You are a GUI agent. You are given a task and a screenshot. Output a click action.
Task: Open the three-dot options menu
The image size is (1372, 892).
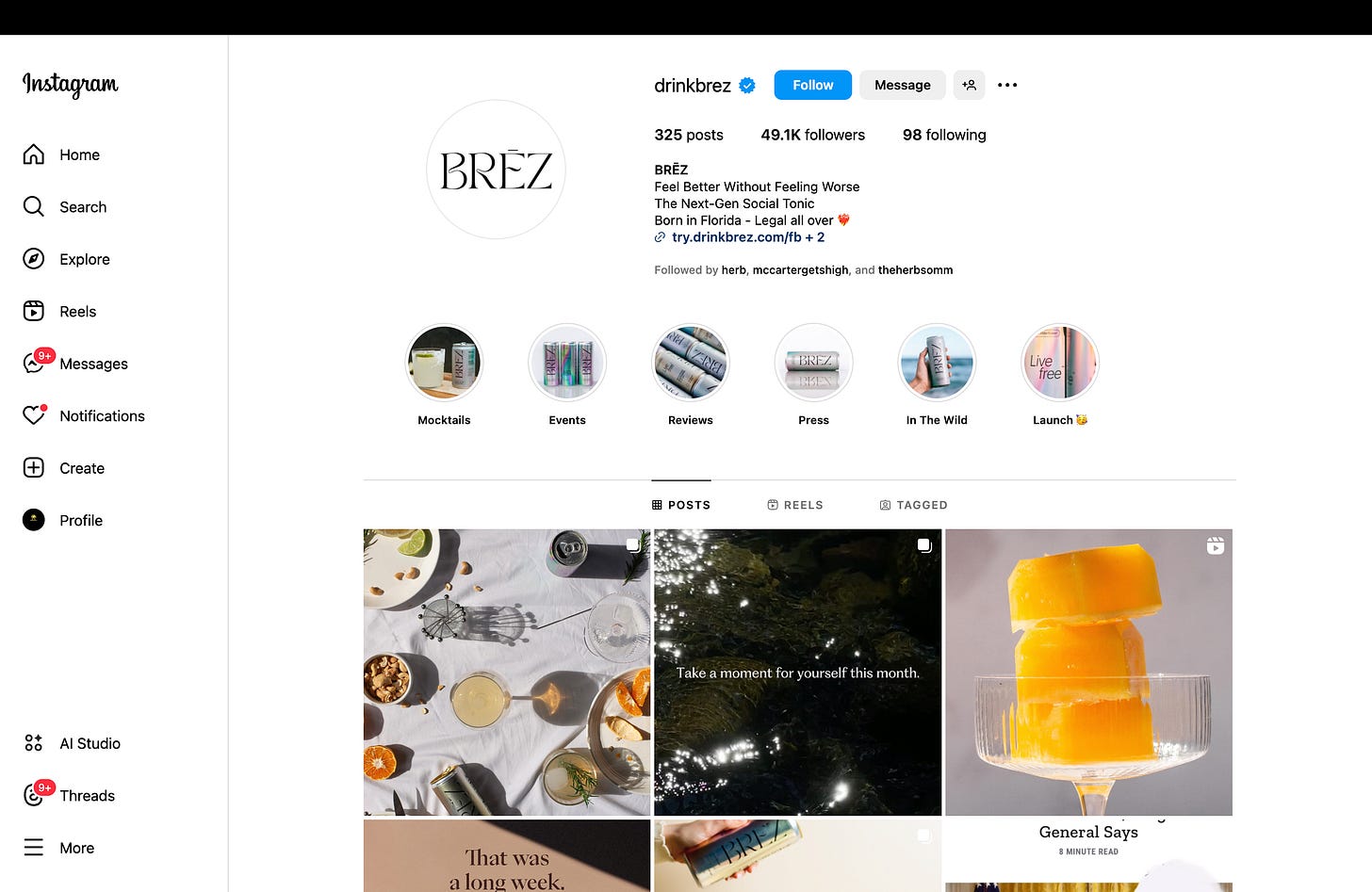[1007, 85]
